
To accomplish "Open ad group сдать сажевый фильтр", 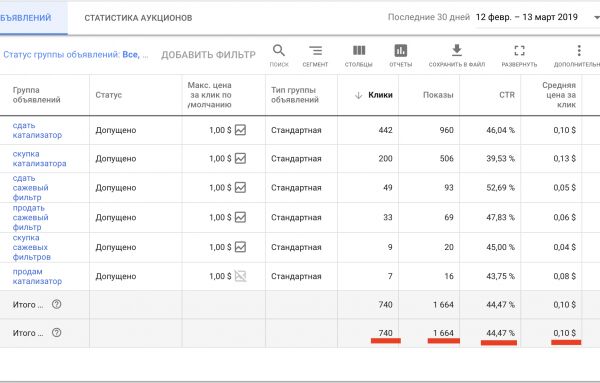I will click(x=31, y=187).
